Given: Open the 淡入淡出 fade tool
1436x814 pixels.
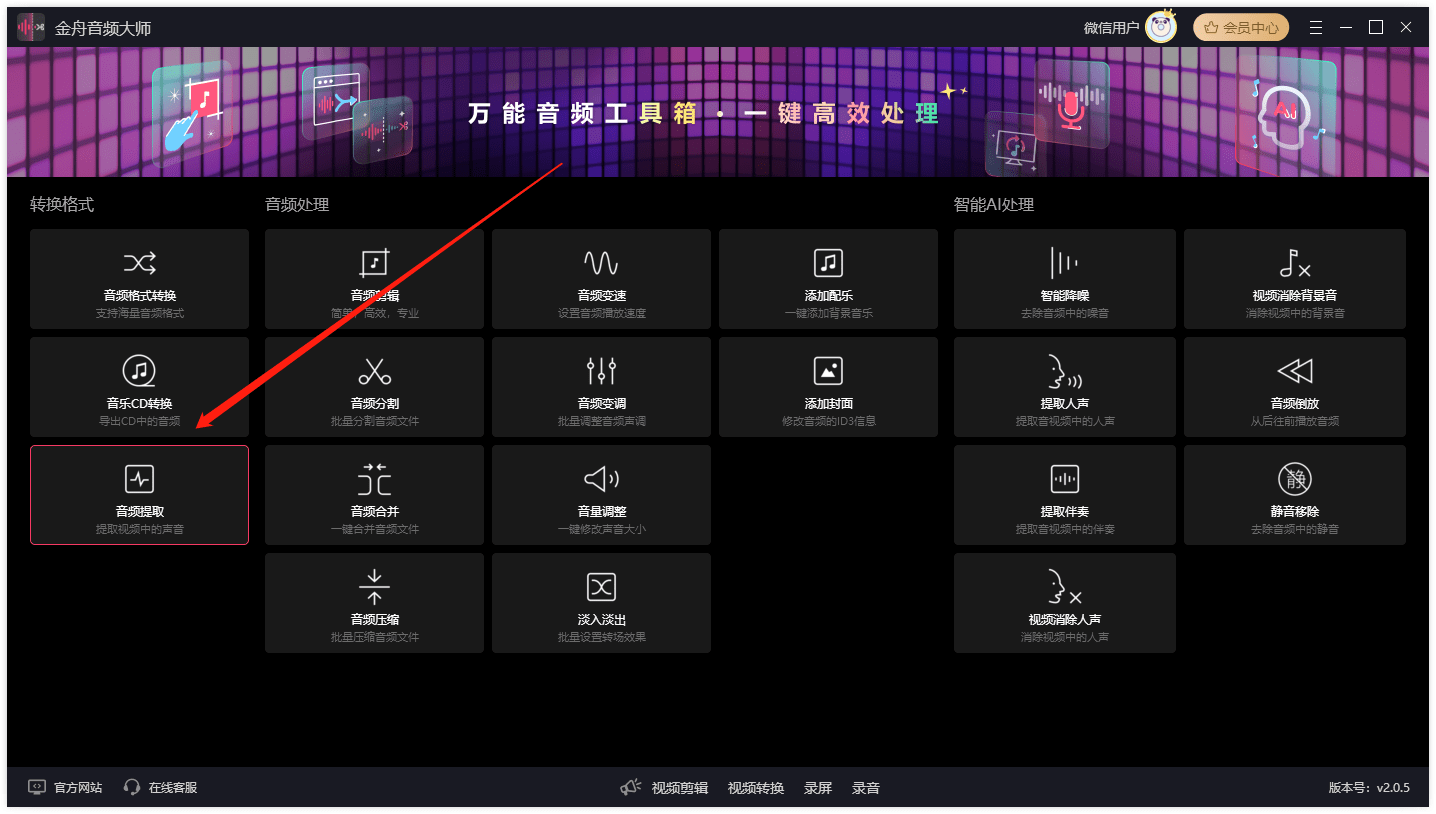Looking at the screenshot, I should click(x=601, y=588).
